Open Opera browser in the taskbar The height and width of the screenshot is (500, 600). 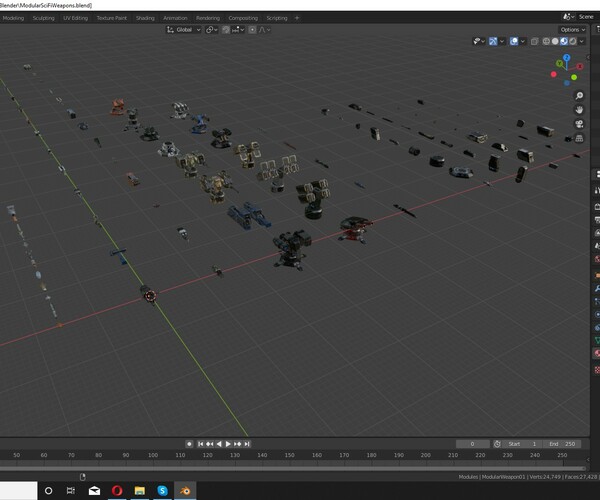118,490
